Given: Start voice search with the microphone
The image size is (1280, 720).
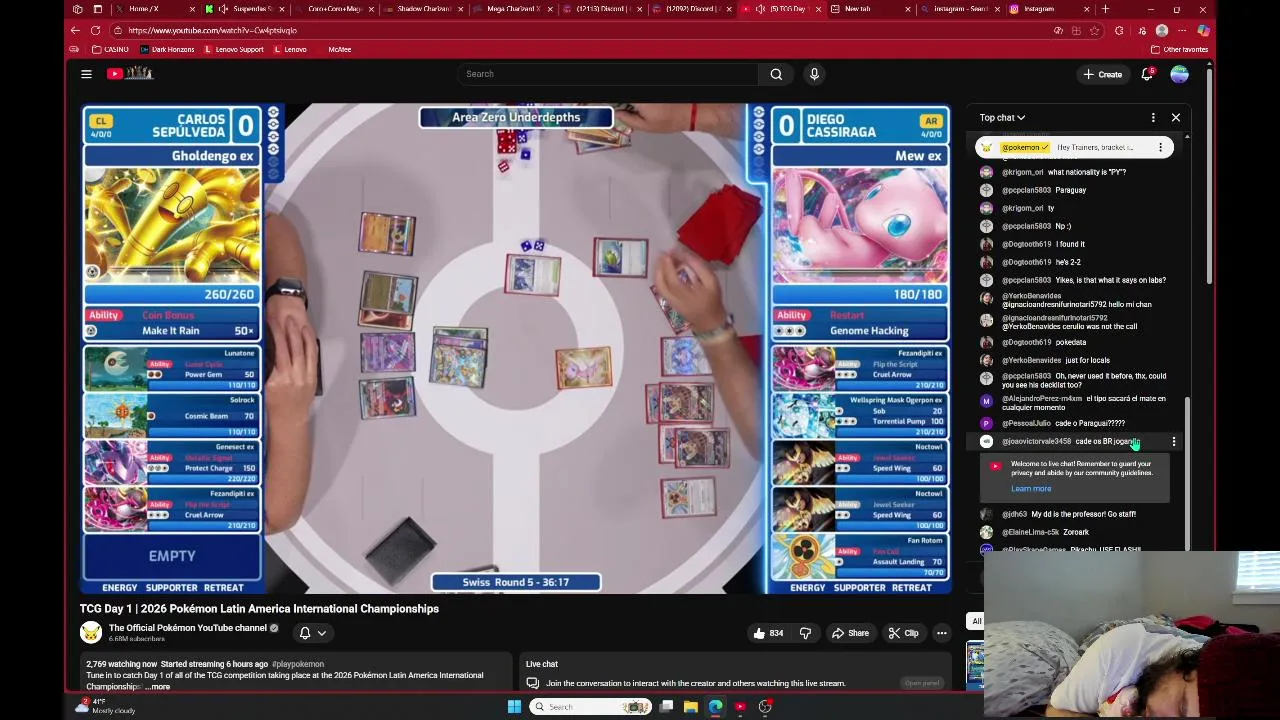Looking at the screenshot, I should point(814,74).
